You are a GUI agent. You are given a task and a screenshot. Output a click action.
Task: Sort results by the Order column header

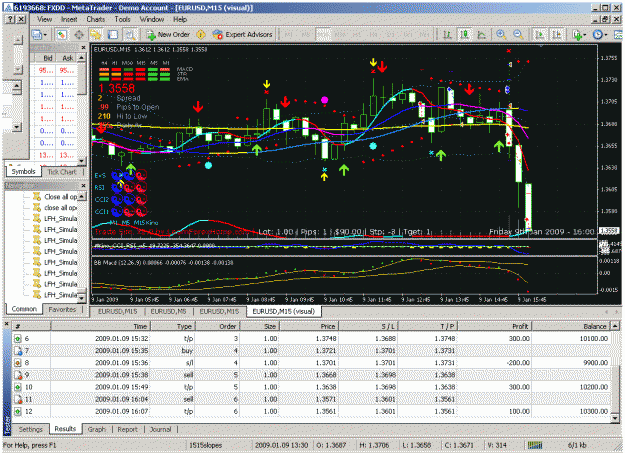(217, 326)
